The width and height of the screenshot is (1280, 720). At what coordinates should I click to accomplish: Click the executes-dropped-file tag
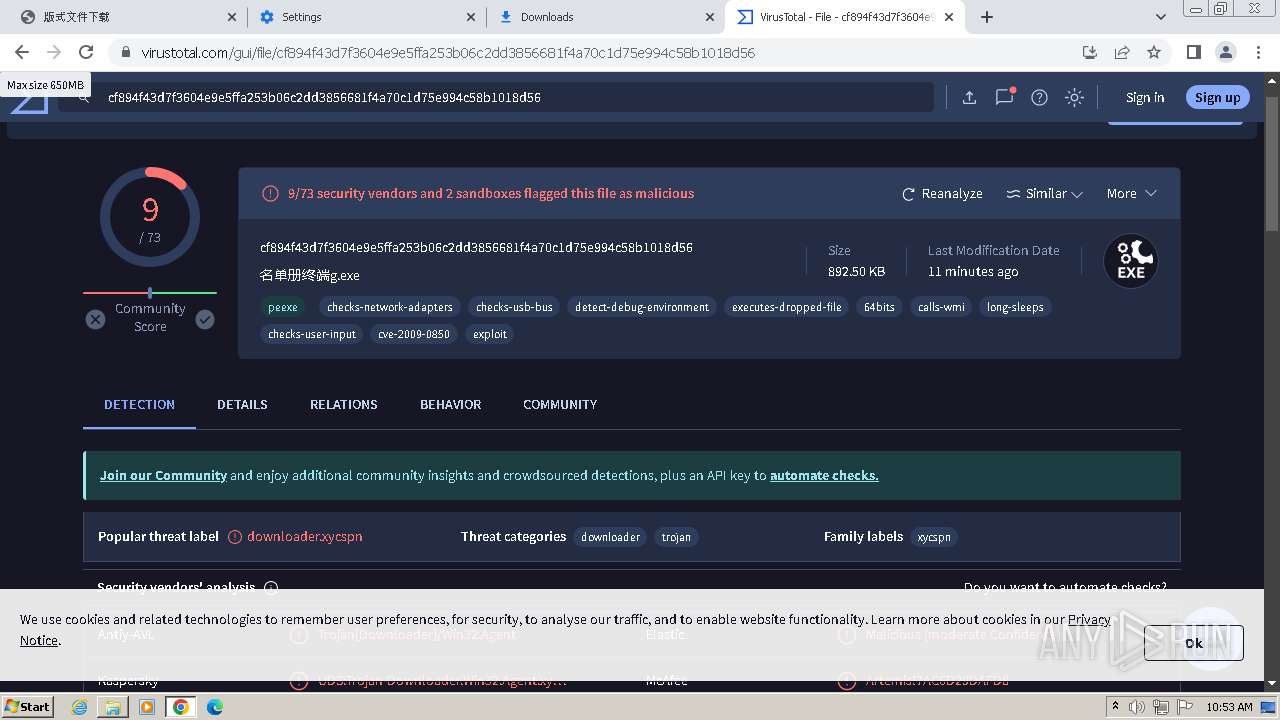pyautogui.click(x=787, y=307)
